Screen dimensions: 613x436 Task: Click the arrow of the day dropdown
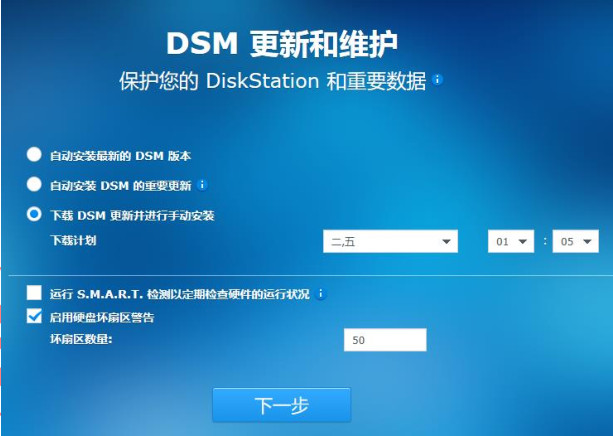(446, 242)
